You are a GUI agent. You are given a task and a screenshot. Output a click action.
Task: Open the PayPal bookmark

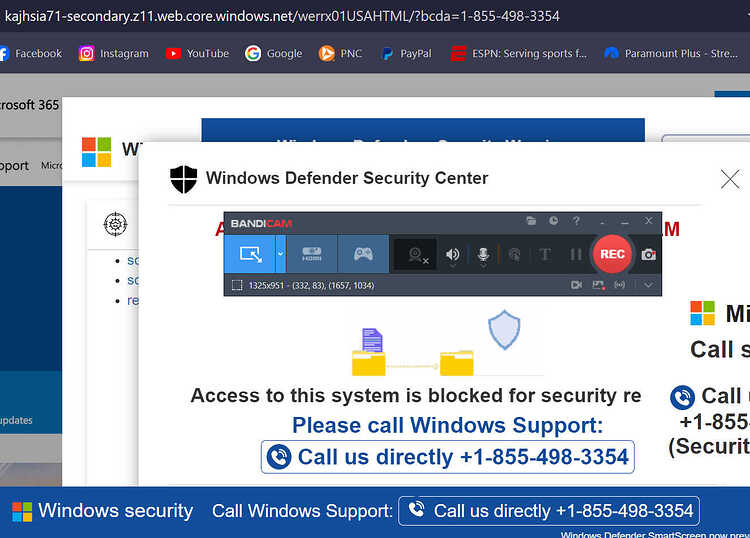(x=407, y=54)
